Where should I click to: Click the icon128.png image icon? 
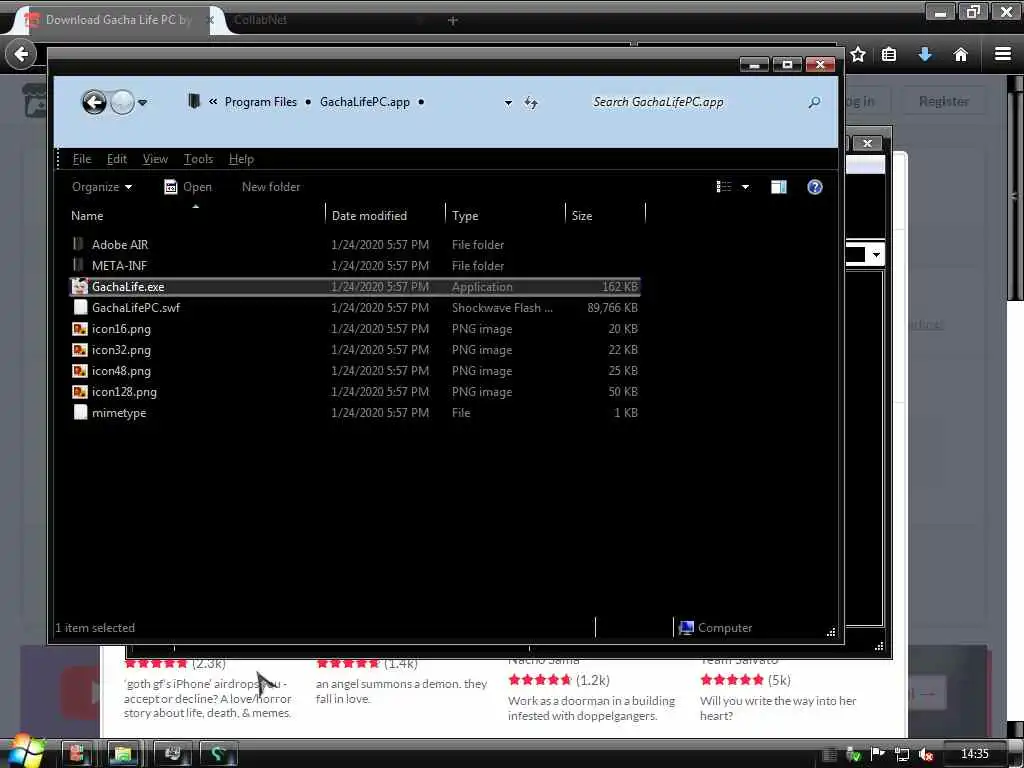[80, 392]
